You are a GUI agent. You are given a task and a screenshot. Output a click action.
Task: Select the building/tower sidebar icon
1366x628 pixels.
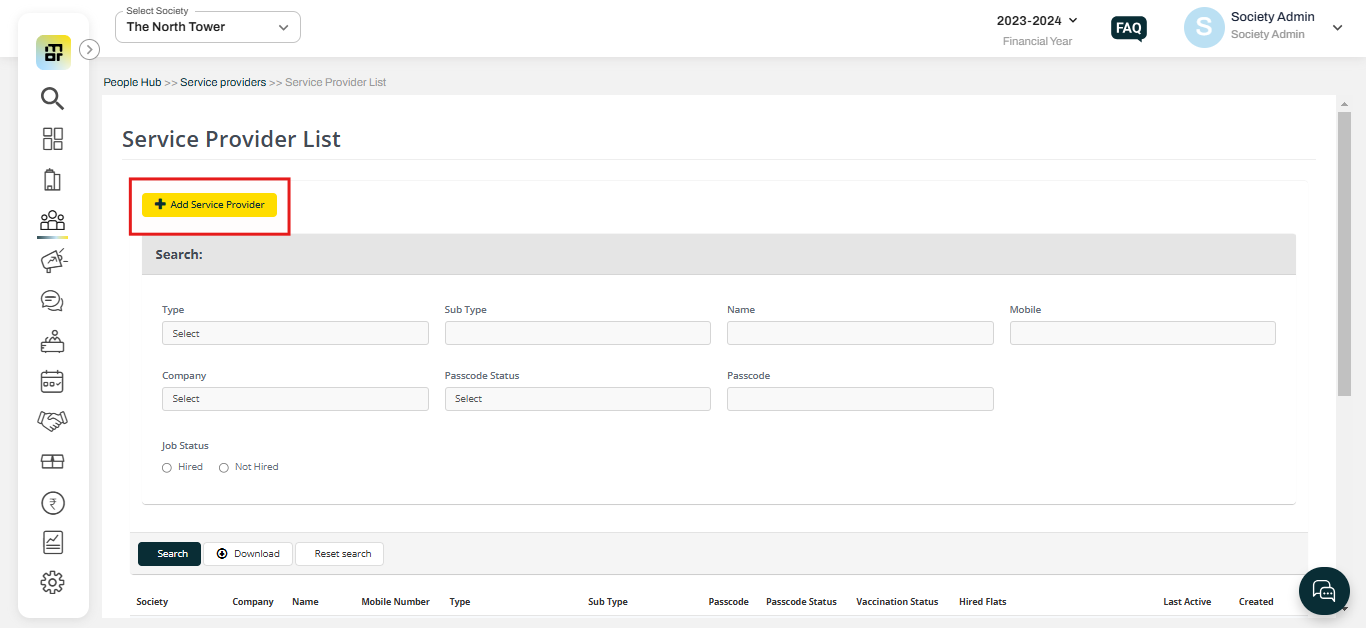[52, 179]
